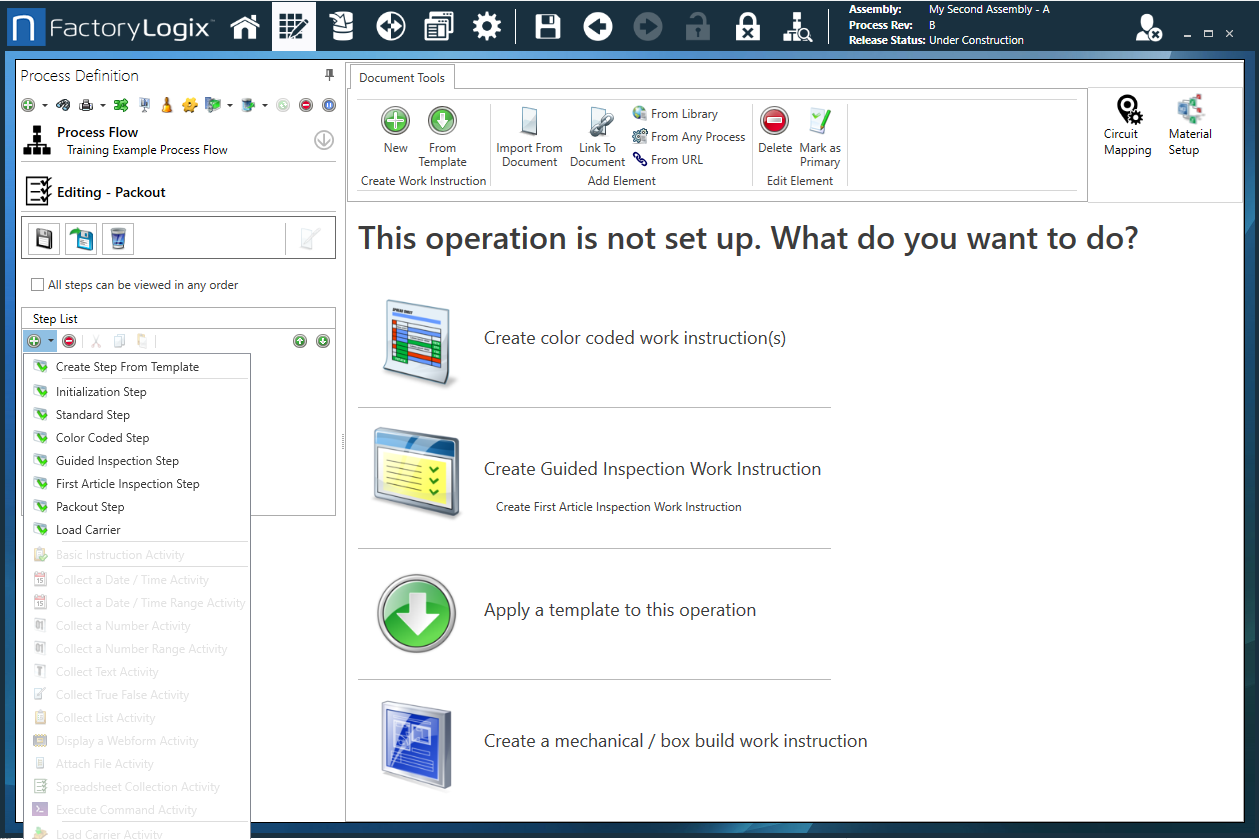Enable 'All steps can be viewed in any order'
The width and height of the screenshot is (1259, 839).
tap(38, 285)
